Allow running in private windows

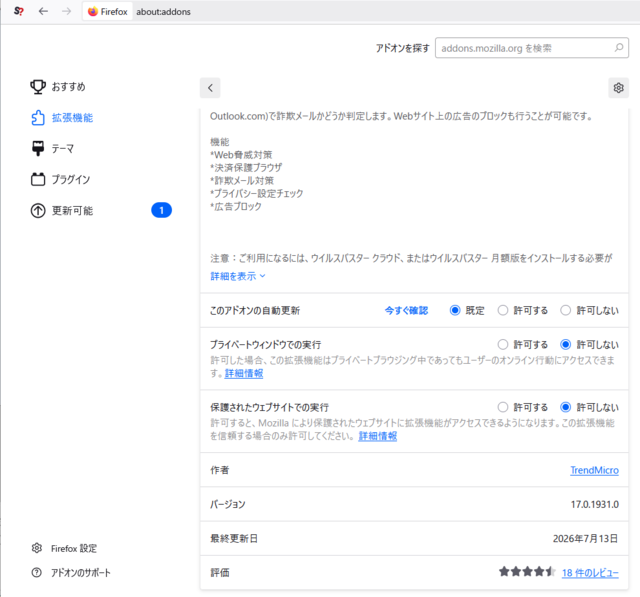503,344
